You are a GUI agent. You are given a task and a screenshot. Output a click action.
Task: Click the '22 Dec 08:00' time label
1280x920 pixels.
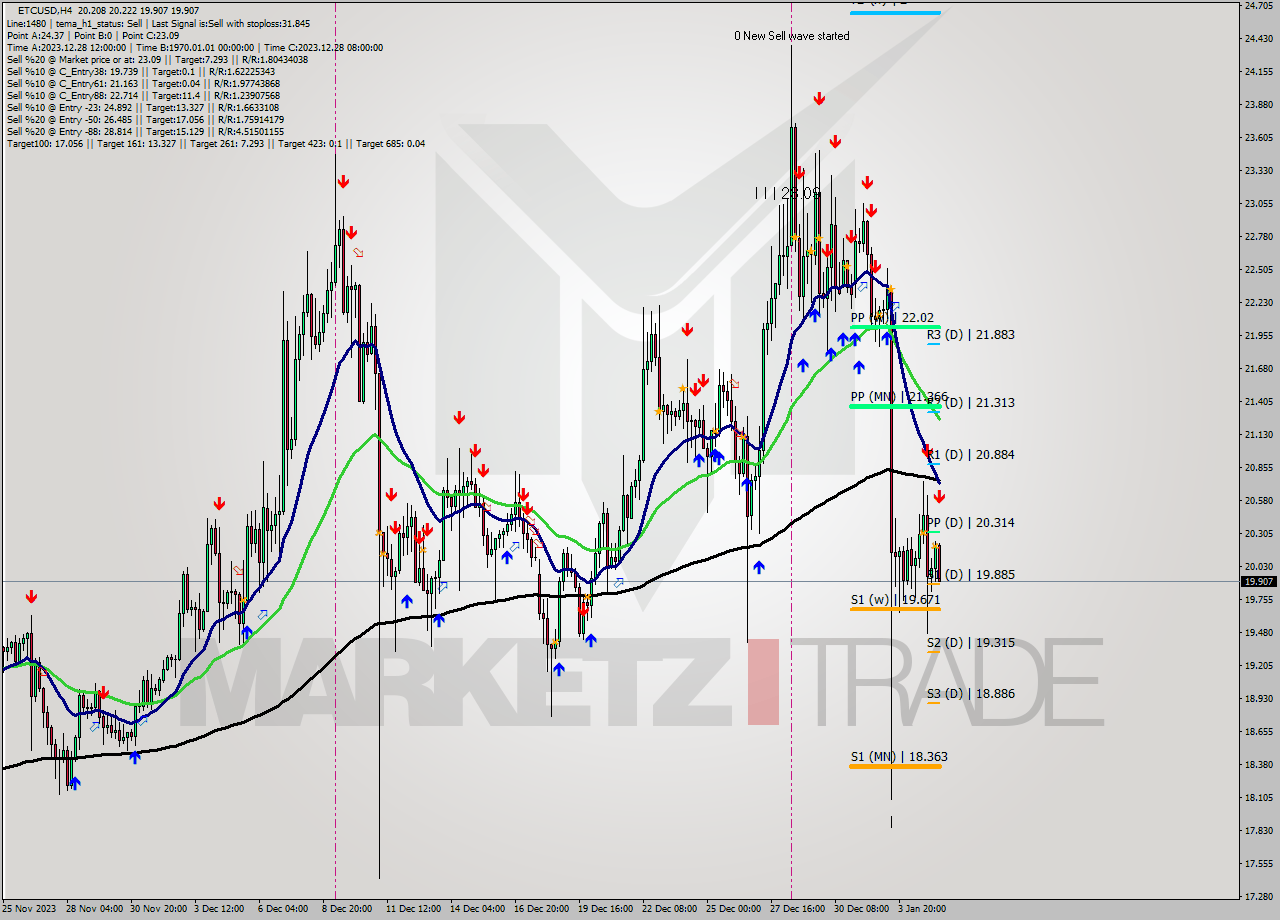coord(669,909)
